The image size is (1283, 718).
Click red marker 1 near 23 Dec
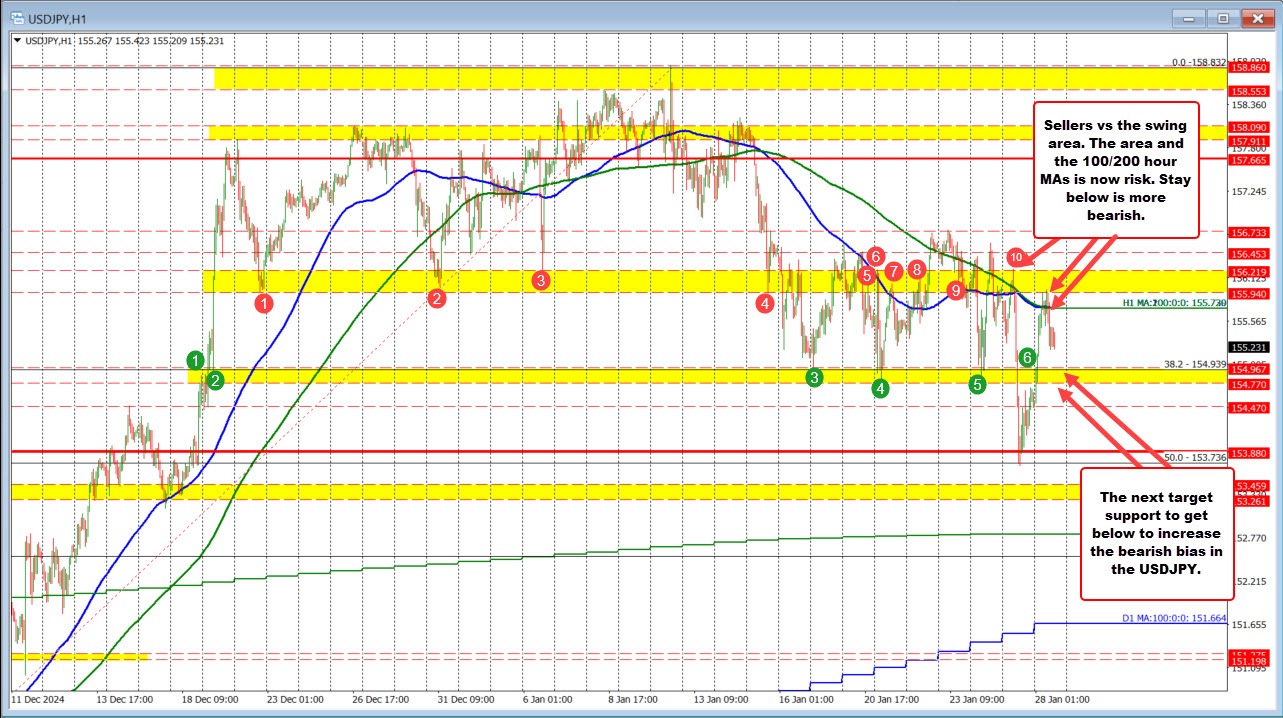(x=264, y=301)
